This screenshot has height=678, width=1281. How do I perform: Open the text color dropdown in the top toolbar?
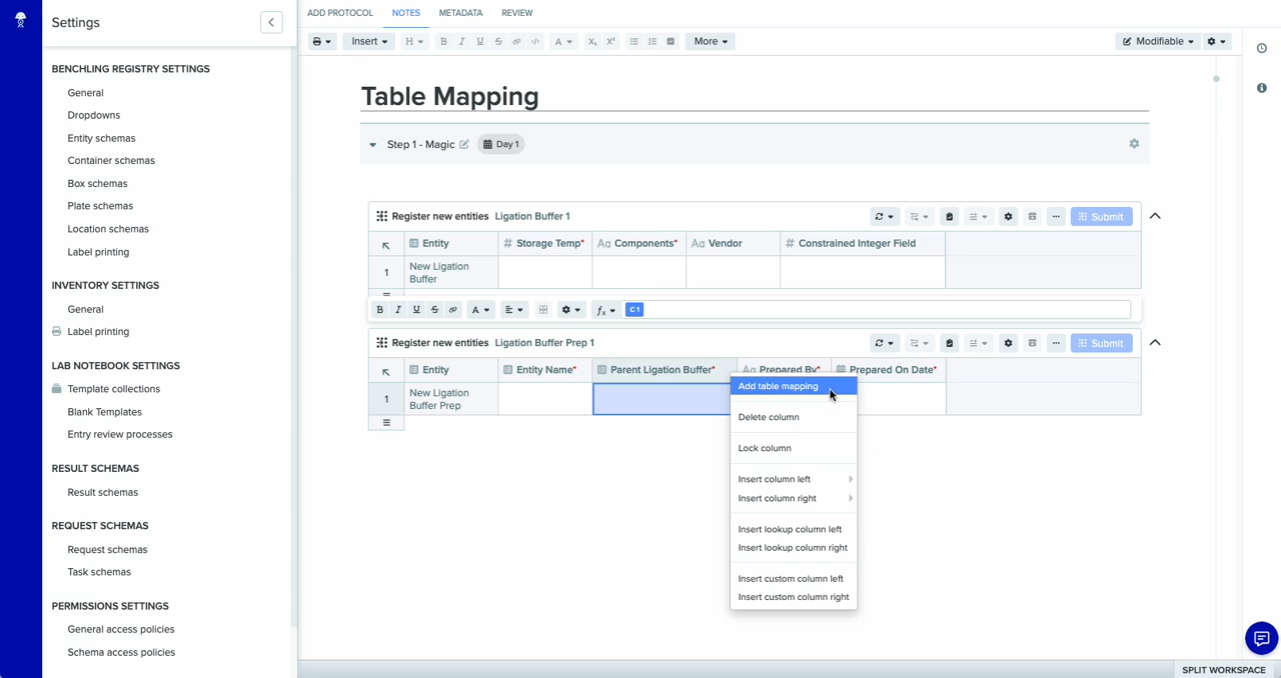tap(563, 42)
